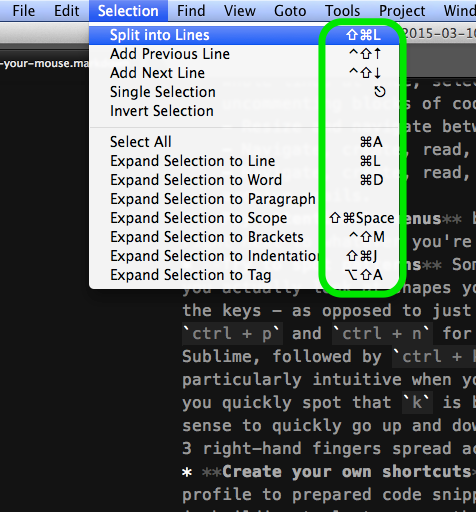Screen dimensions: 476x512
Task: Choose Split into Lines
Action: click(244, 35)
